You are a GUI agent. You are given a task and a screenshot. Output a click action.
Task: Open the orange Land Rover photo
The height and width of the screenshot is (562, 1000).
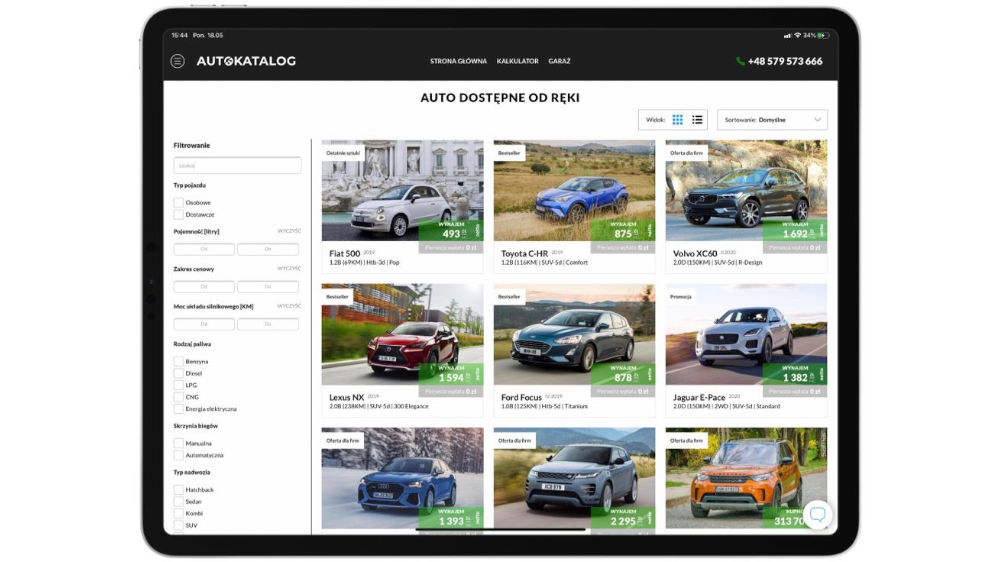[746, 478]
